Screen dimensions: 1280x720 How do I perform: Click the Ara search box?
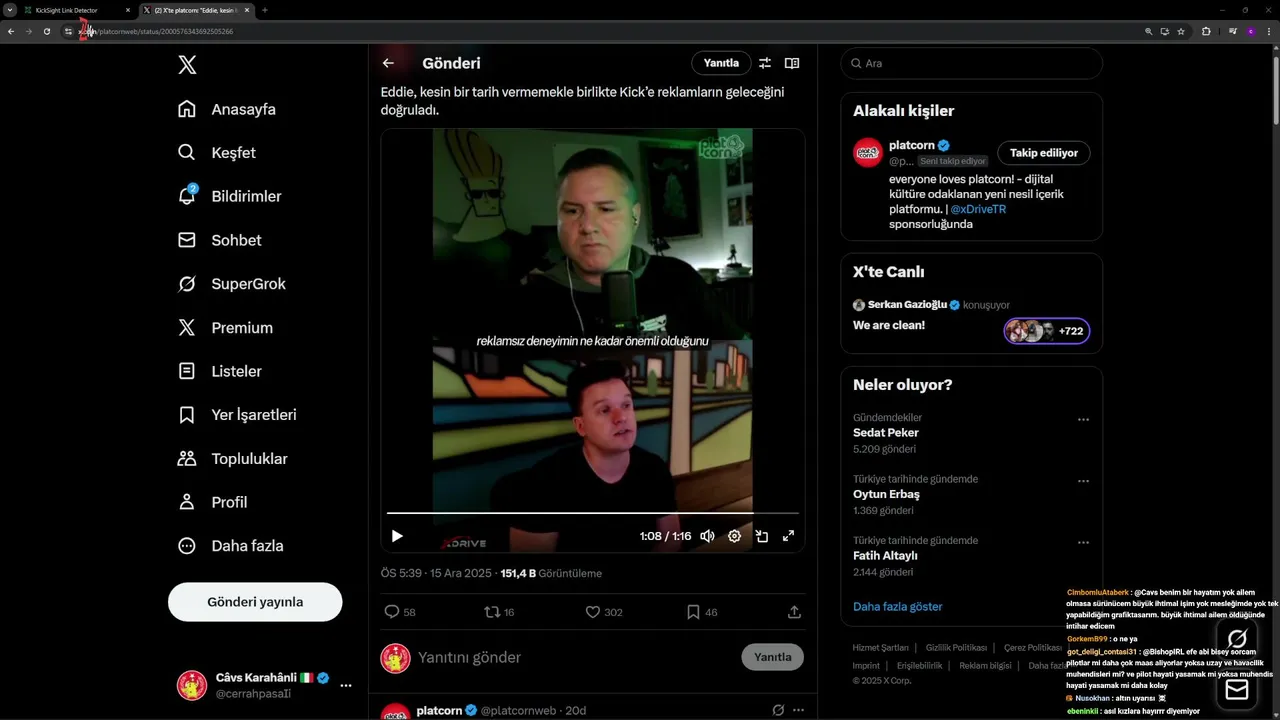(972, 63)
